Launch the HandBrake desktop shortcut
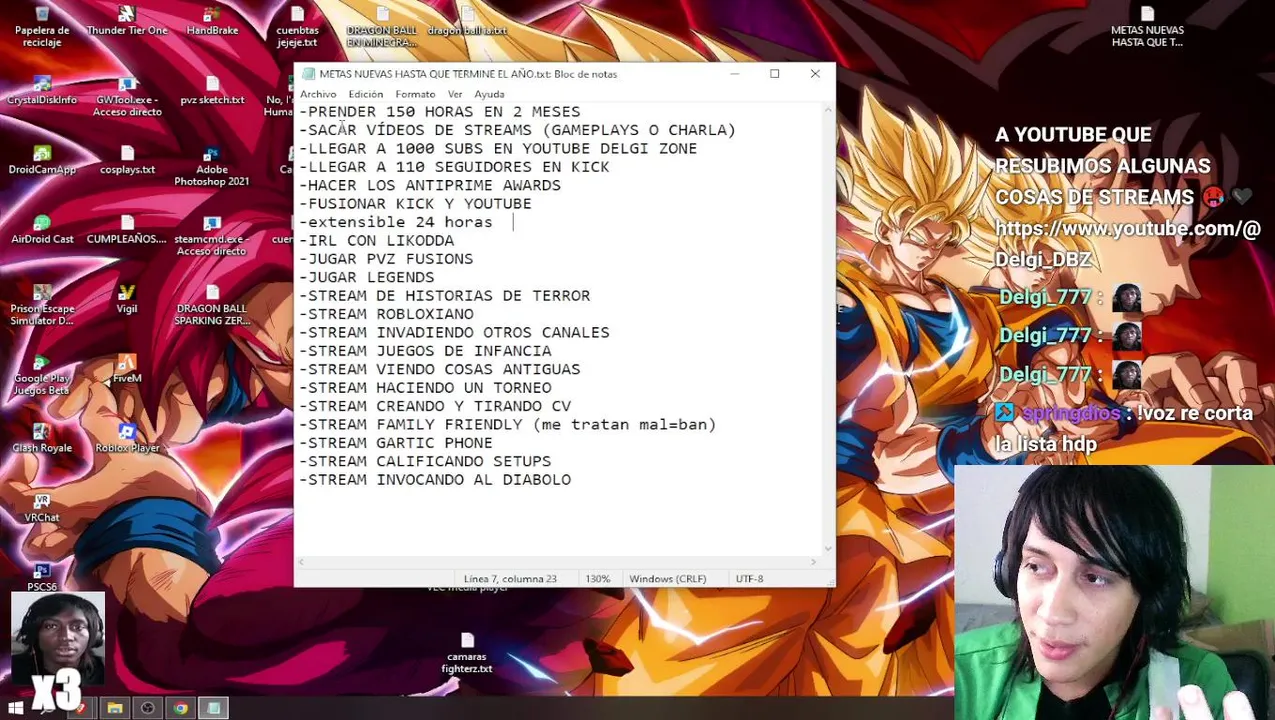The image size is (1275, 720). point(212,21)
